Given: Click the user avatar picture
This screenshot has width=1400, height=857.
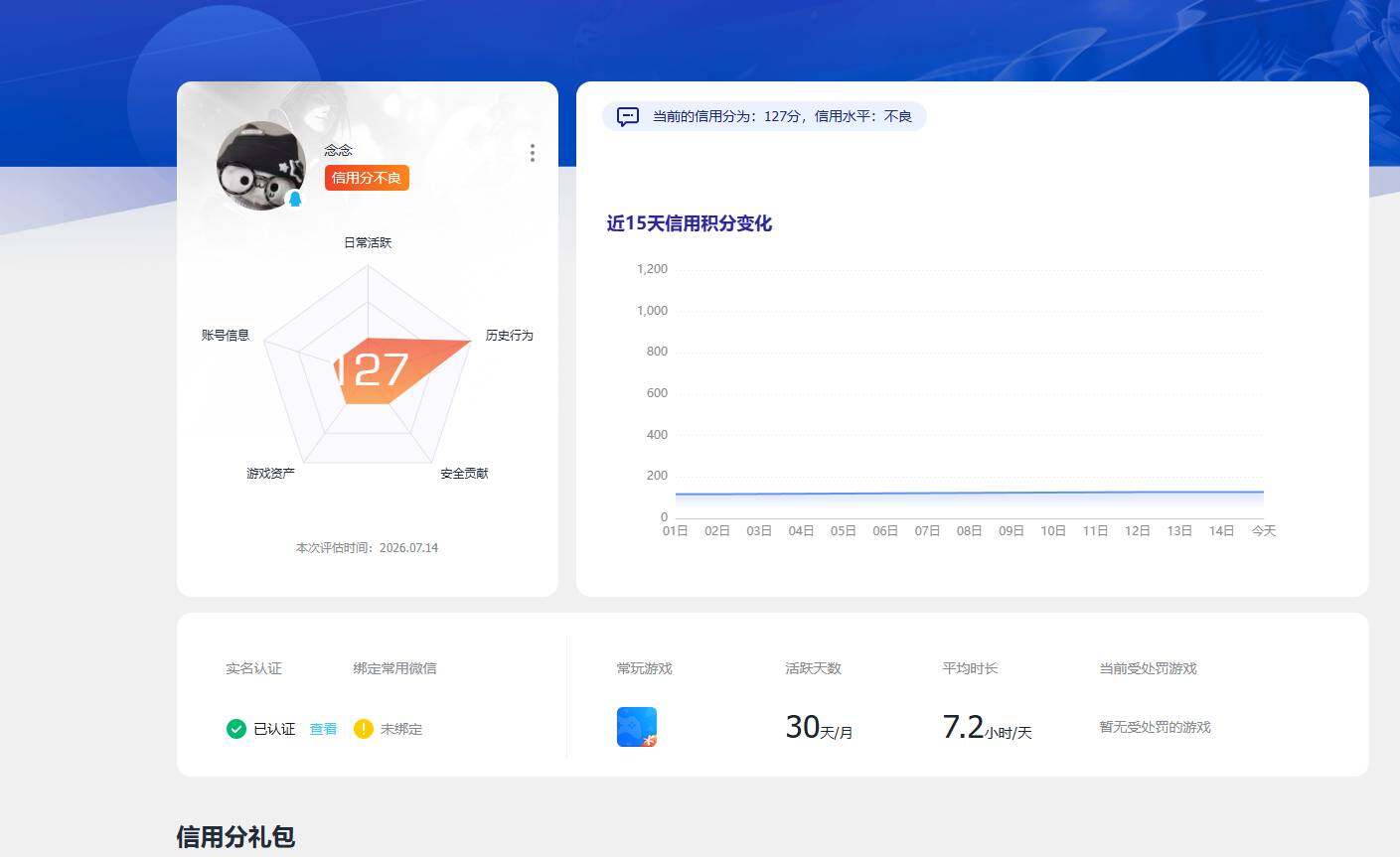Looking at the screenshot, I should tap(261, 166).
